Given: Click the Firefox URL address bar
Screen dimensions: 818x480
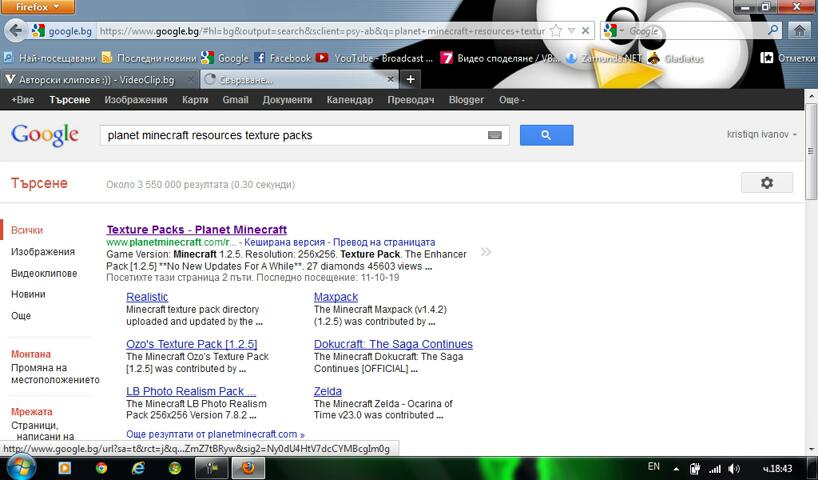Looking at the screenshot, I should coord(320,31).
